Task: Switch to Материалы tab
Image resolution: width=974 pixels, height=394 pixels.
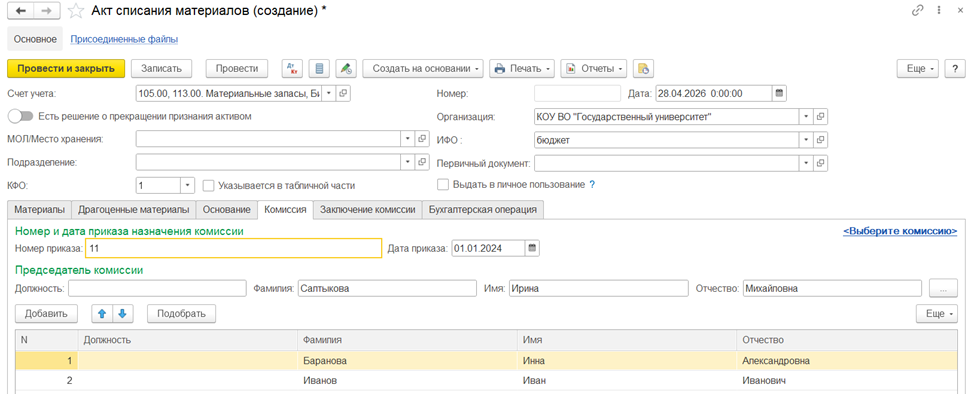Action: point(39,209)
